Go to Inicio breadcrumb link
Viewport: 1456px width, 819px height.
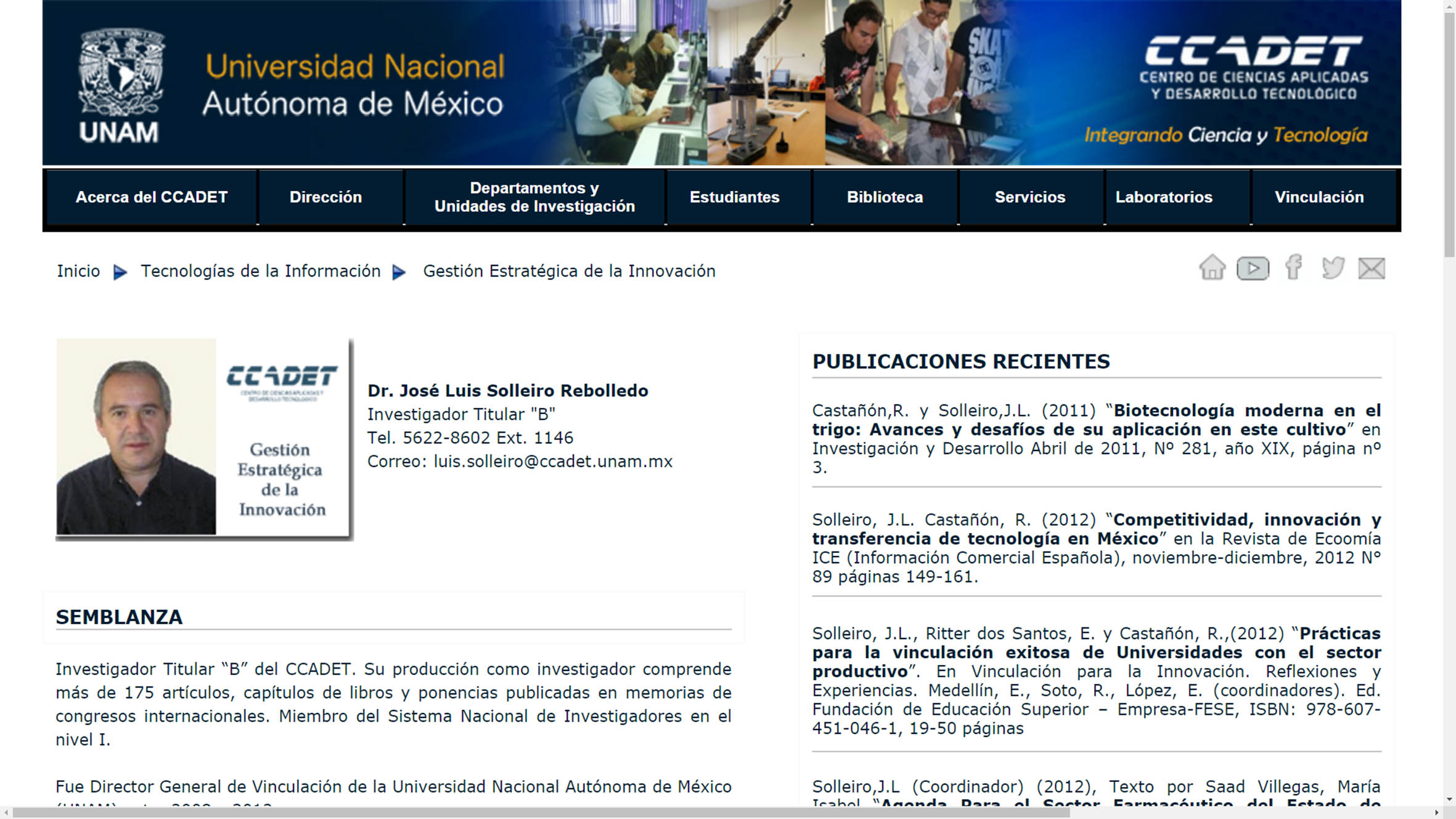(78, 271)
